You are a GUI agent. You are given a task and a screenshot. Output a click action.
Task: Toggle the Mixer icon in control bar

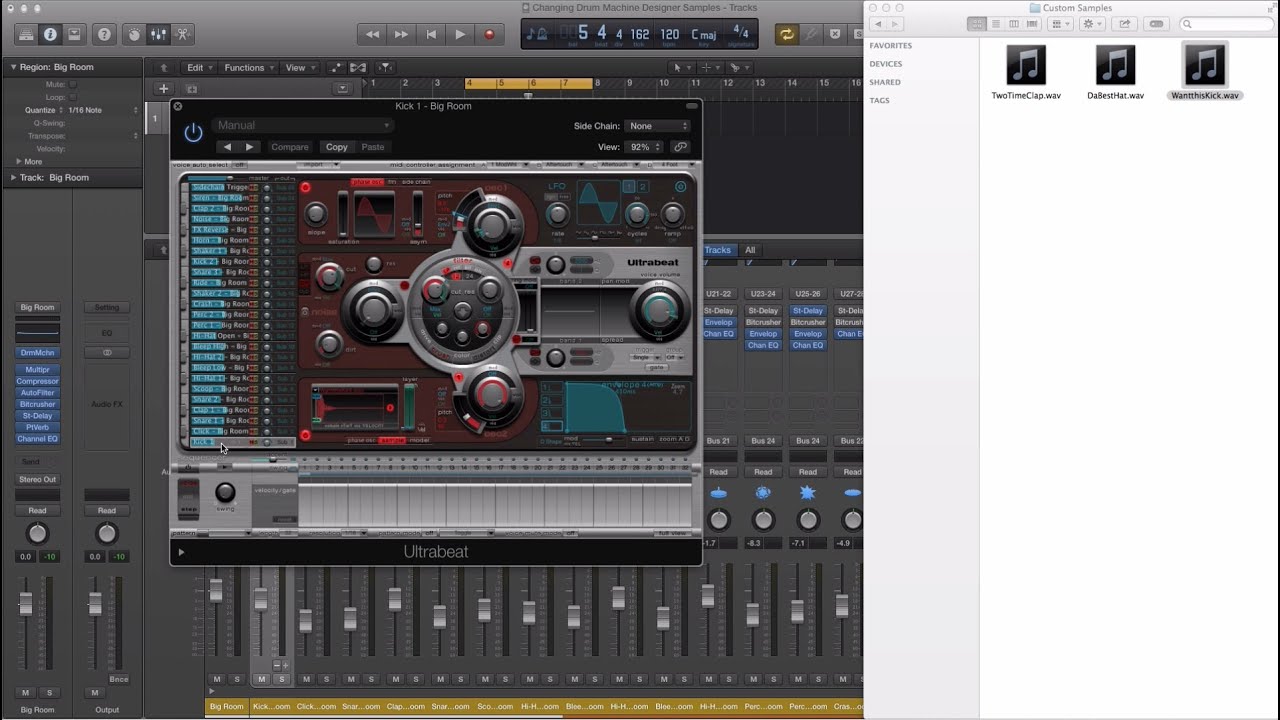pos(158,34)
